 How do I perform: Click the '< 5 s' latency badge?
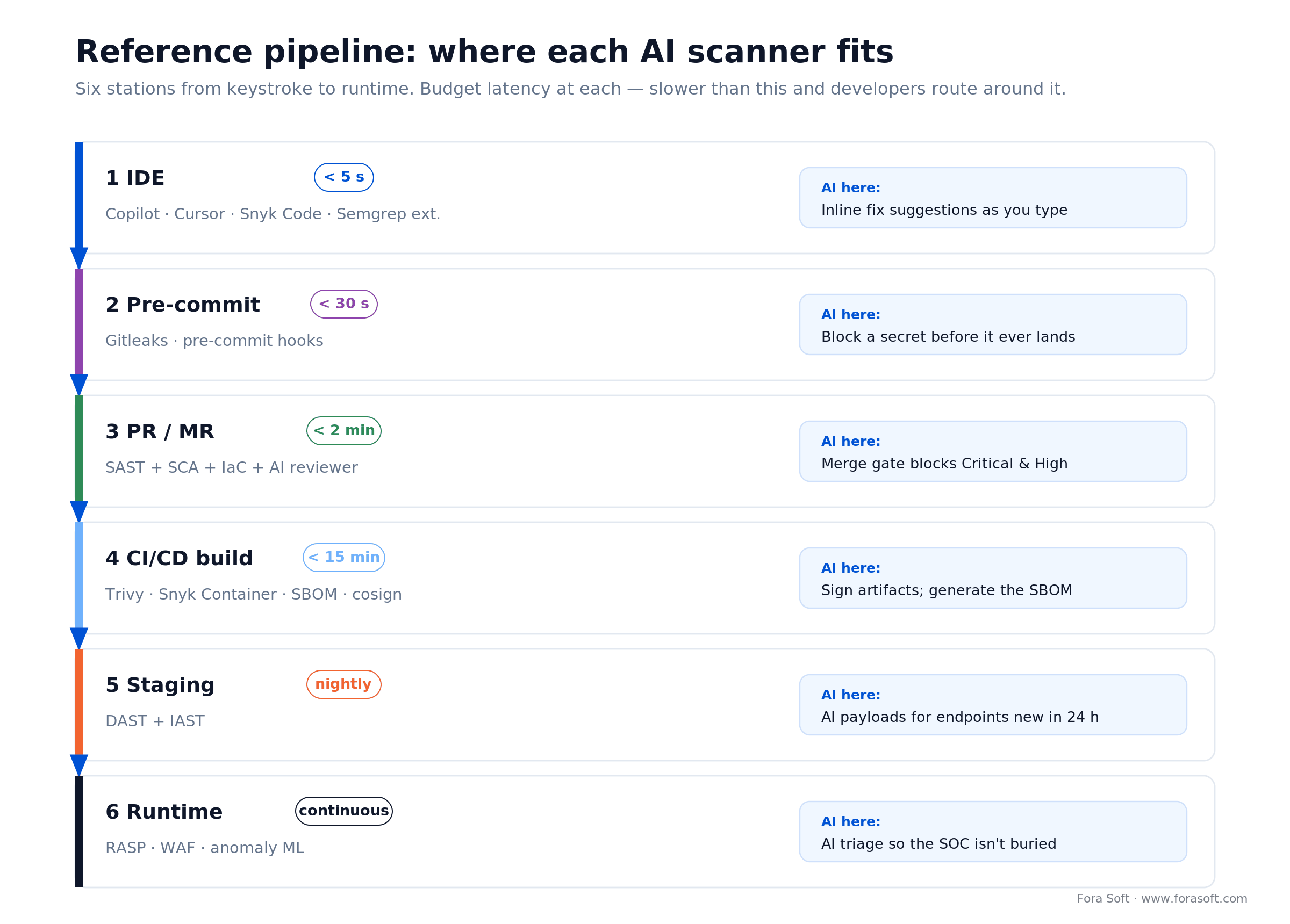tap(343, 177)
